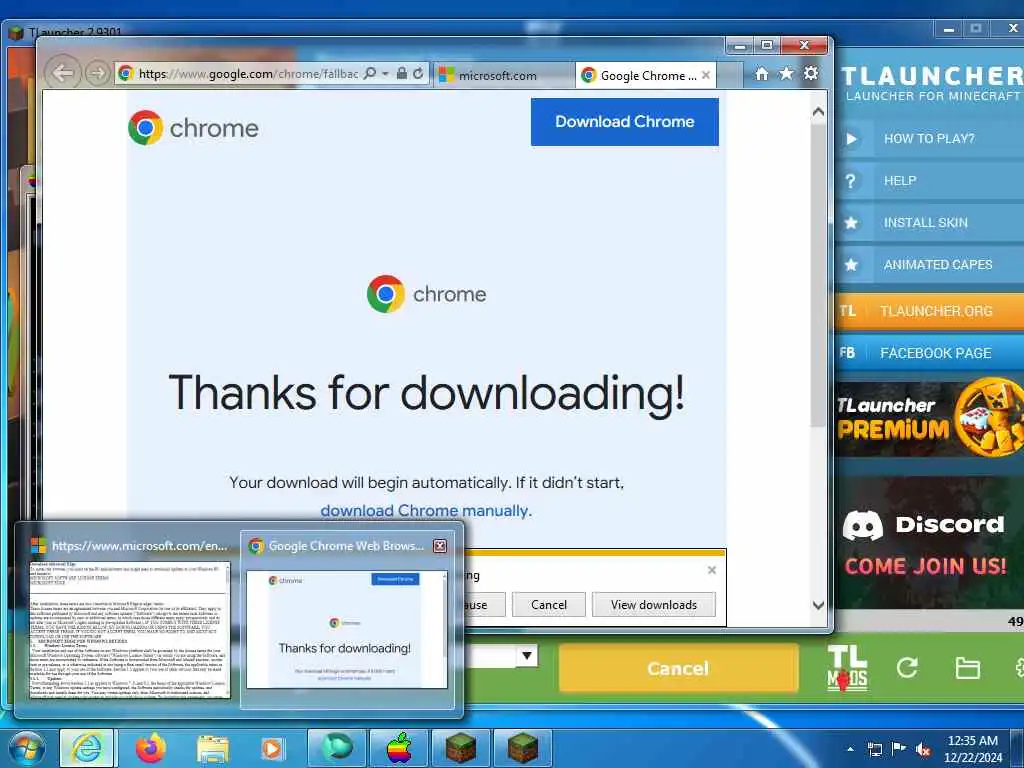Follow the download Chrome manually link
This screenshot has height=768, width=1024.
pyautogui.click(x=426, y=511)
